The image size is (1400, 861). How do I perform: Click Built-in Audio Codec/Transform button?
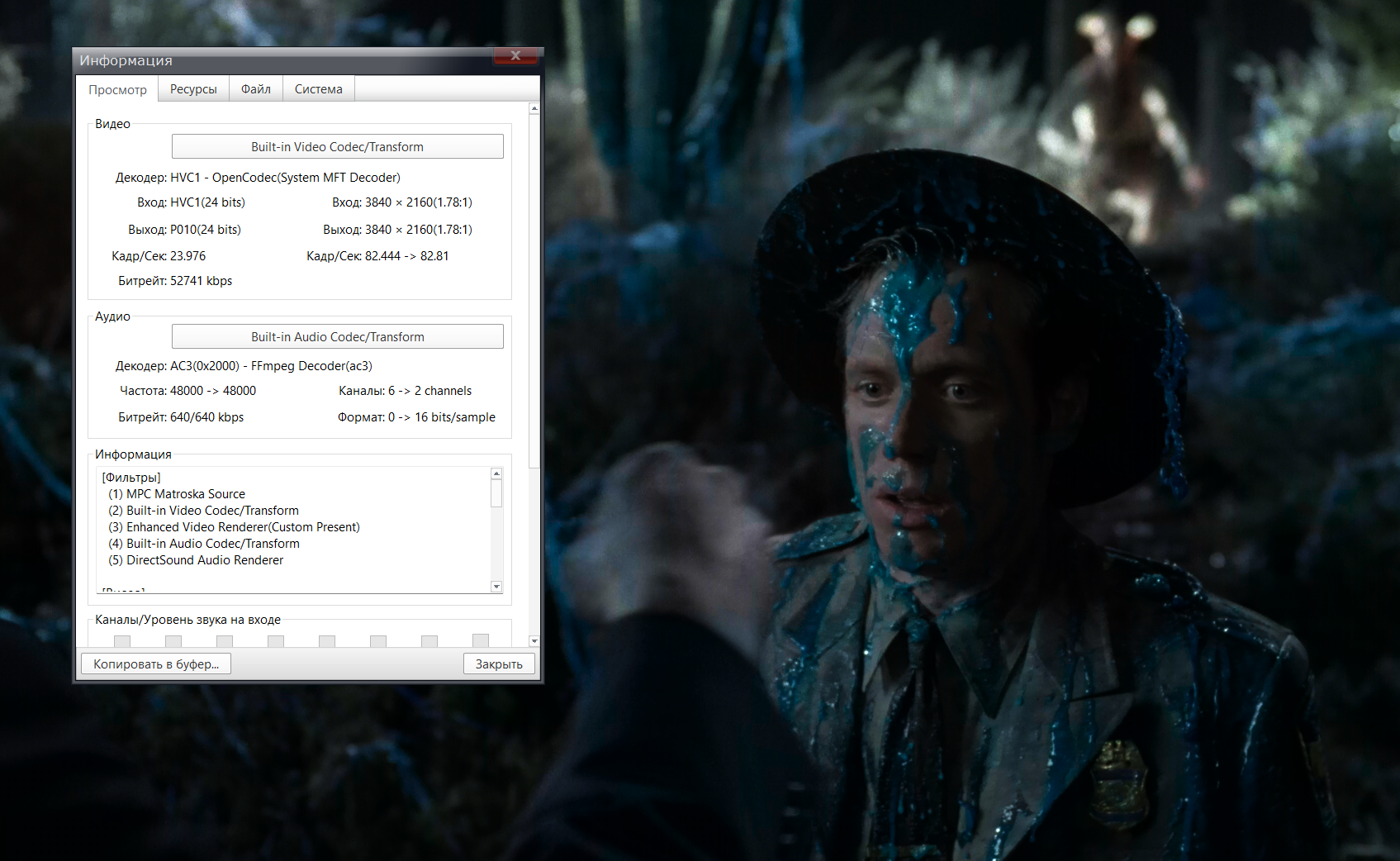coord(338,336)
